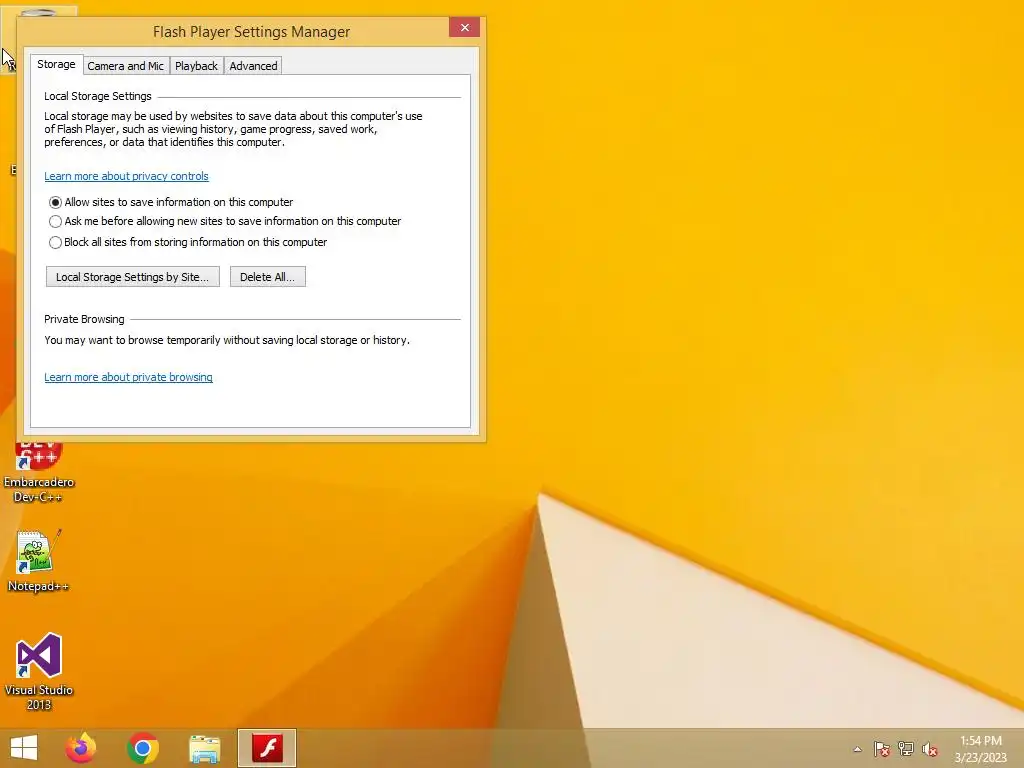The image size is (1024, 768).
Task: Open the Embarcadero Dev-C++ desktop shortcut
Action: click(39, 472)
